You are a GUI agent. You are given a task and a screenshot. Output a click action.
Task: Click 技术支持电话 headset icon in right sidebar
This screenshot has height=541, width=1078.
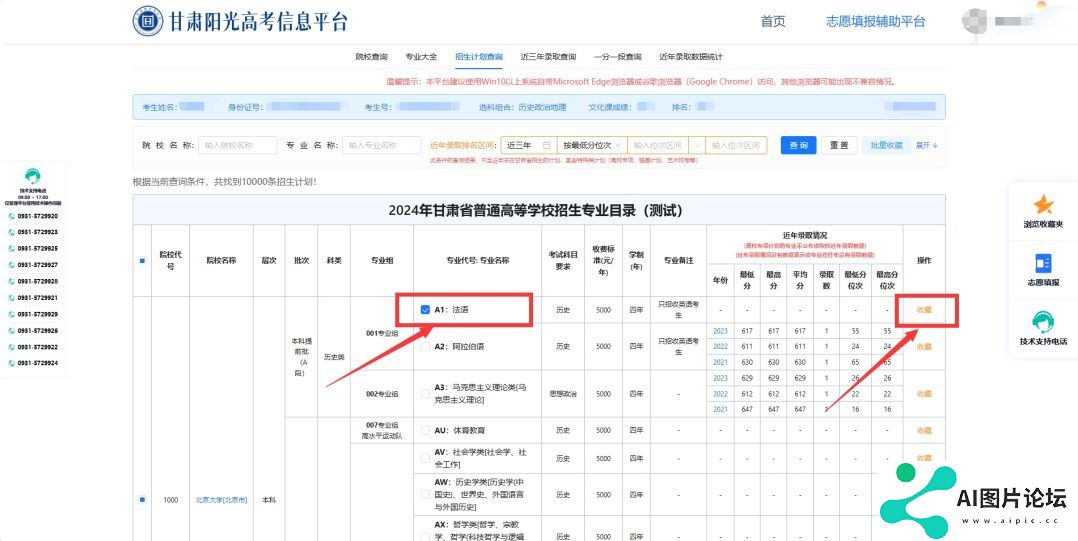1043,322
